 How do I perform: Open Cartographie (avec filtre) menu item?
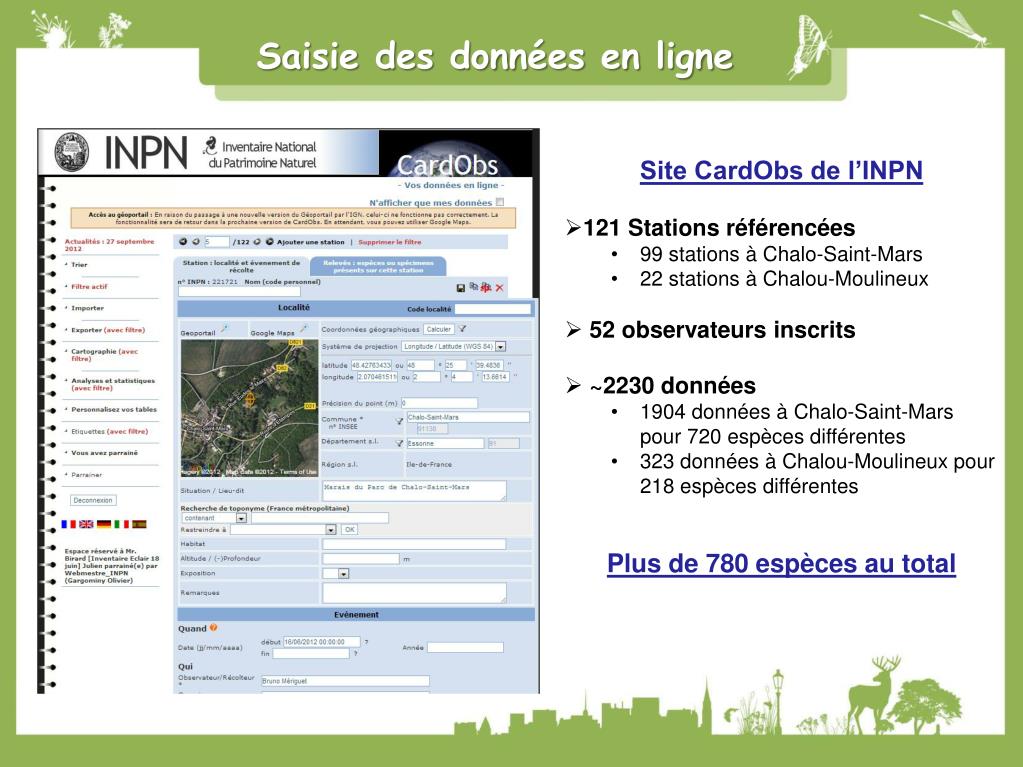(x=104, y=355)
